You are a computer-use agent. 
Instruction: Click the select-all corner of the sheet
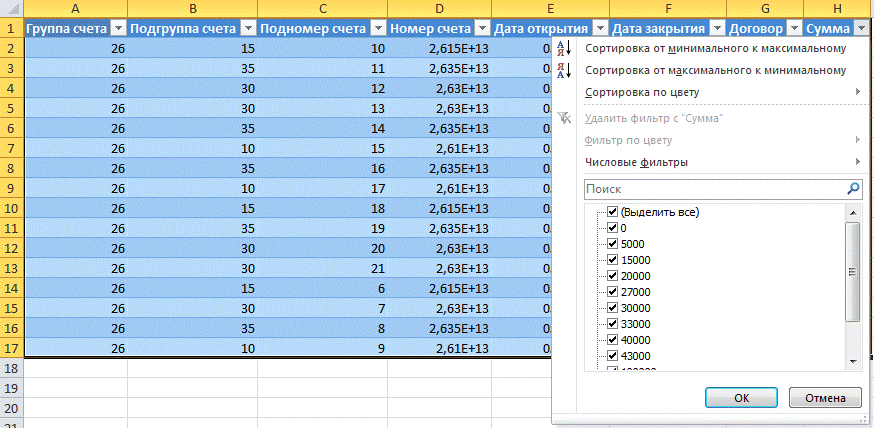coord(11,8)
